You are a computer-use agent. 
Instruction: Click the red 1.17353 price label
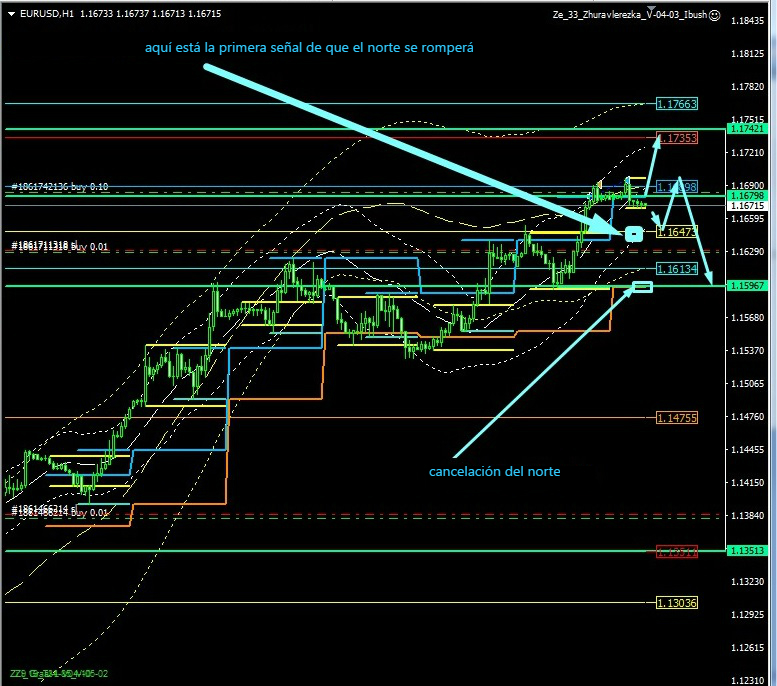(676, 137)
